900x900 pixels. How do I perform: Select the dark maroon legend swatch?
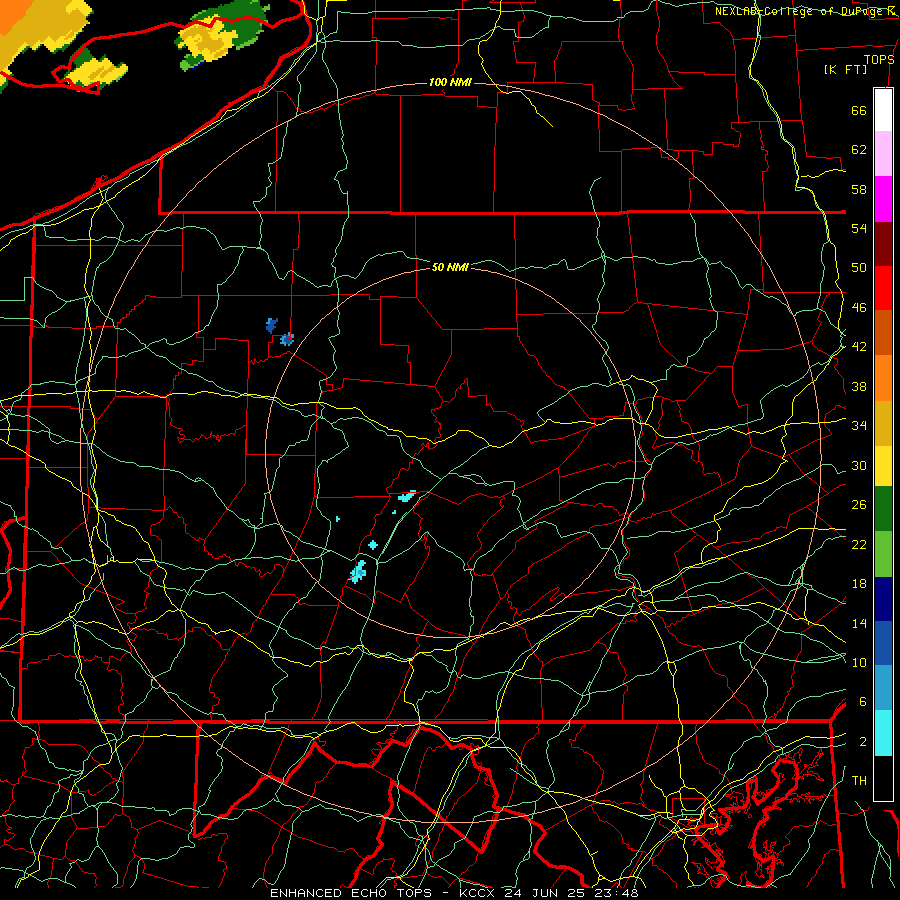click(883, 244)
